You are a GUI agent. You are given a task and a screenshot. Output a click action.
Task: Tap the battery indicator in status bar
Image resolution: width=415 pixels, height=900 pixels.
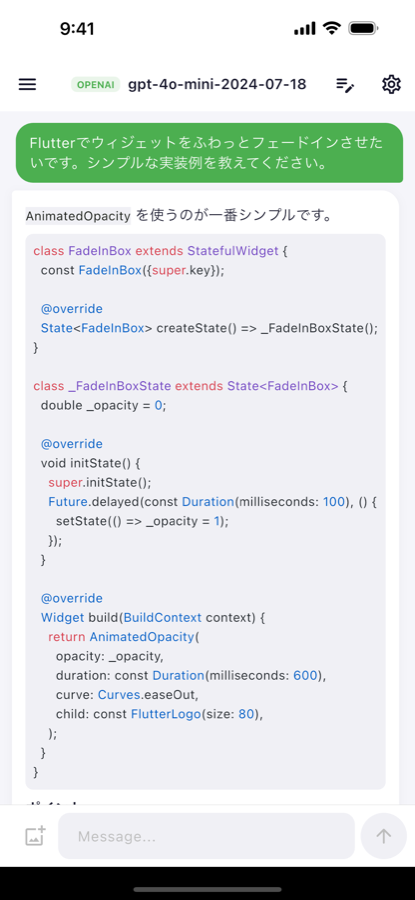363,28
